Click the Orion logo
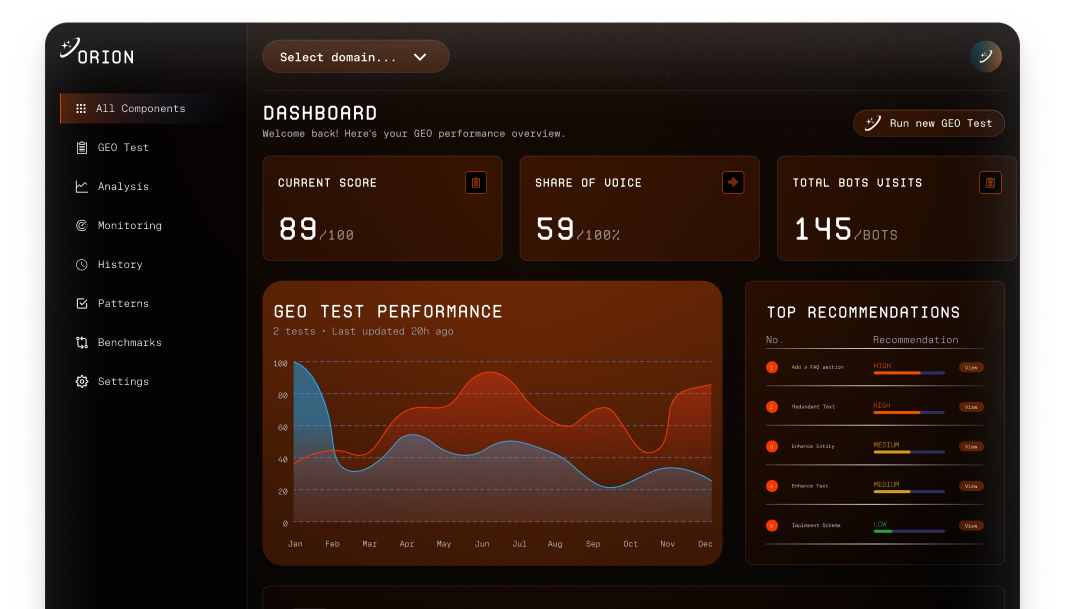 click(x=97, y=52)
